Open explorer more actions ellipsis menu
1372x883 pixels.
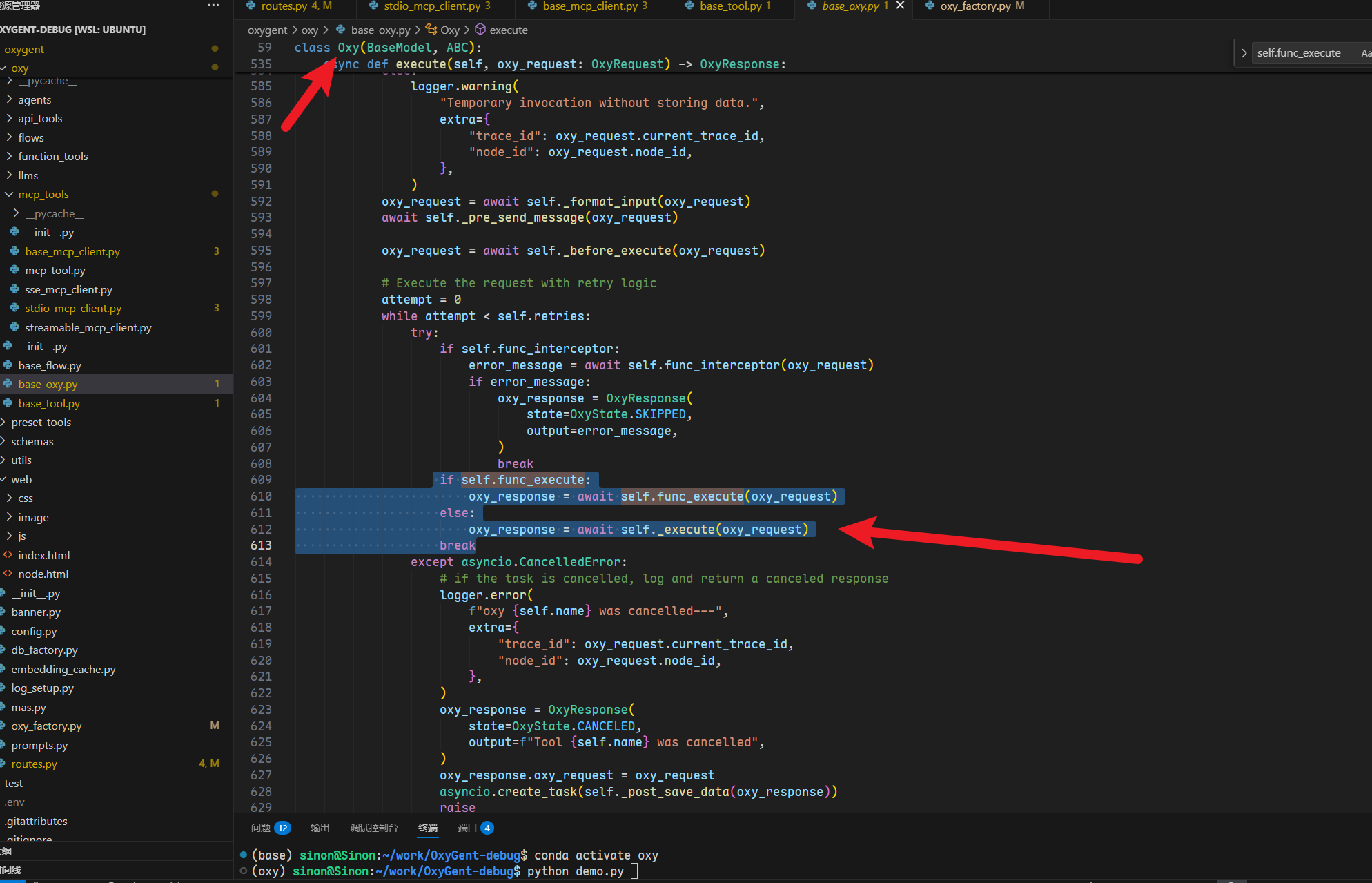pyautogui.click(x=213, y=6)
